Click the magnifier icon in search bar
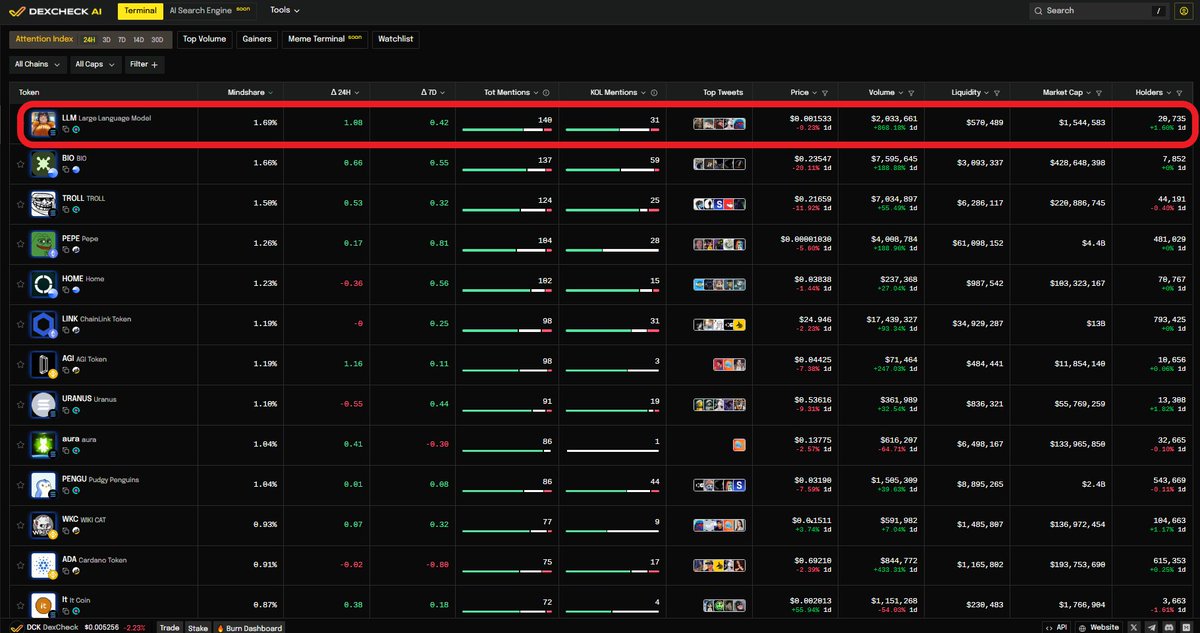Image resolution: width=1200 pixels, height=633 pixels. pyautogui.click(x=1039, y=11)
